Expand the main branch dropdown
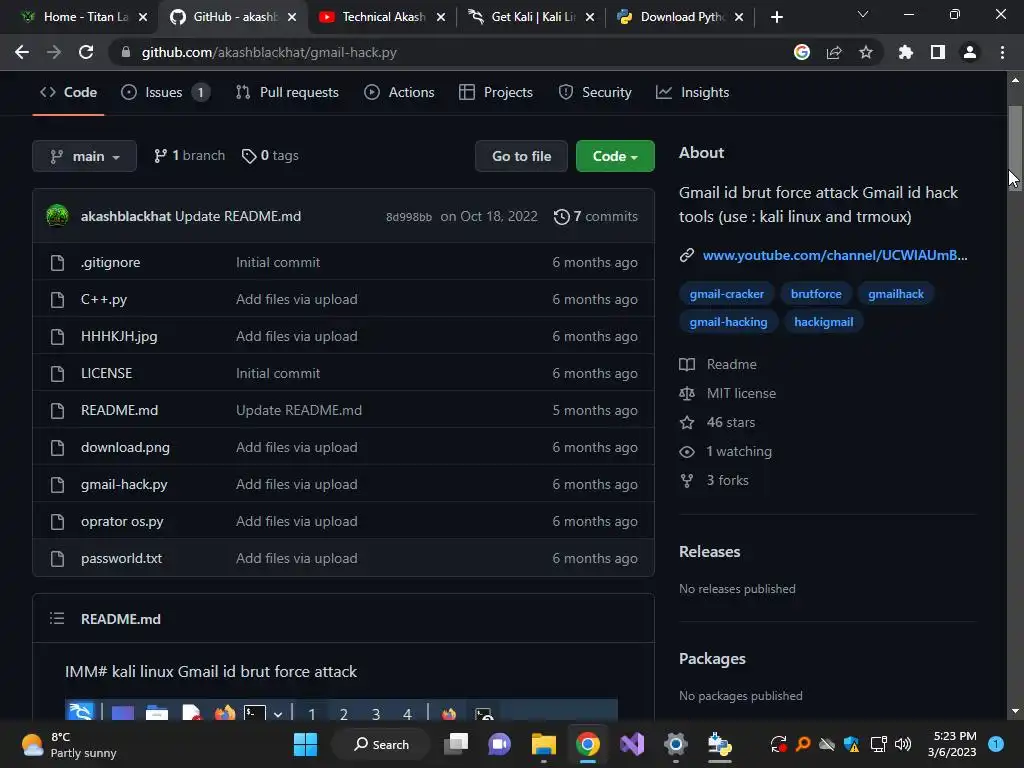Screen dimensions: 1024x768 pyautogui.click(x=84, y=156)
